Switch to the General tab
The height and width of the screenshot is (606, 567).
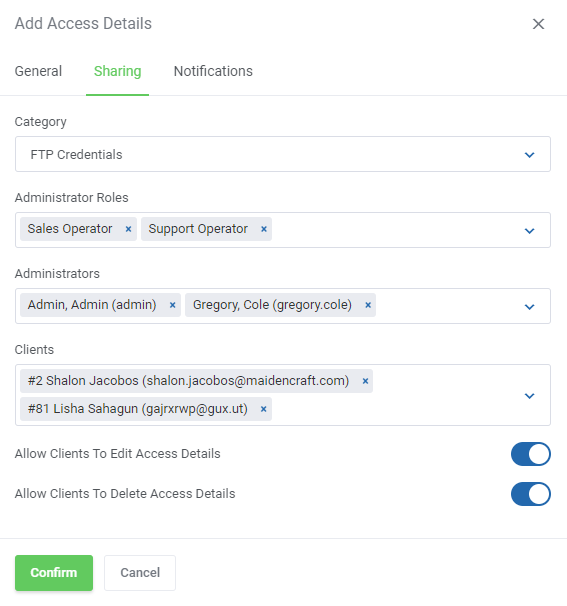point(38,71)
